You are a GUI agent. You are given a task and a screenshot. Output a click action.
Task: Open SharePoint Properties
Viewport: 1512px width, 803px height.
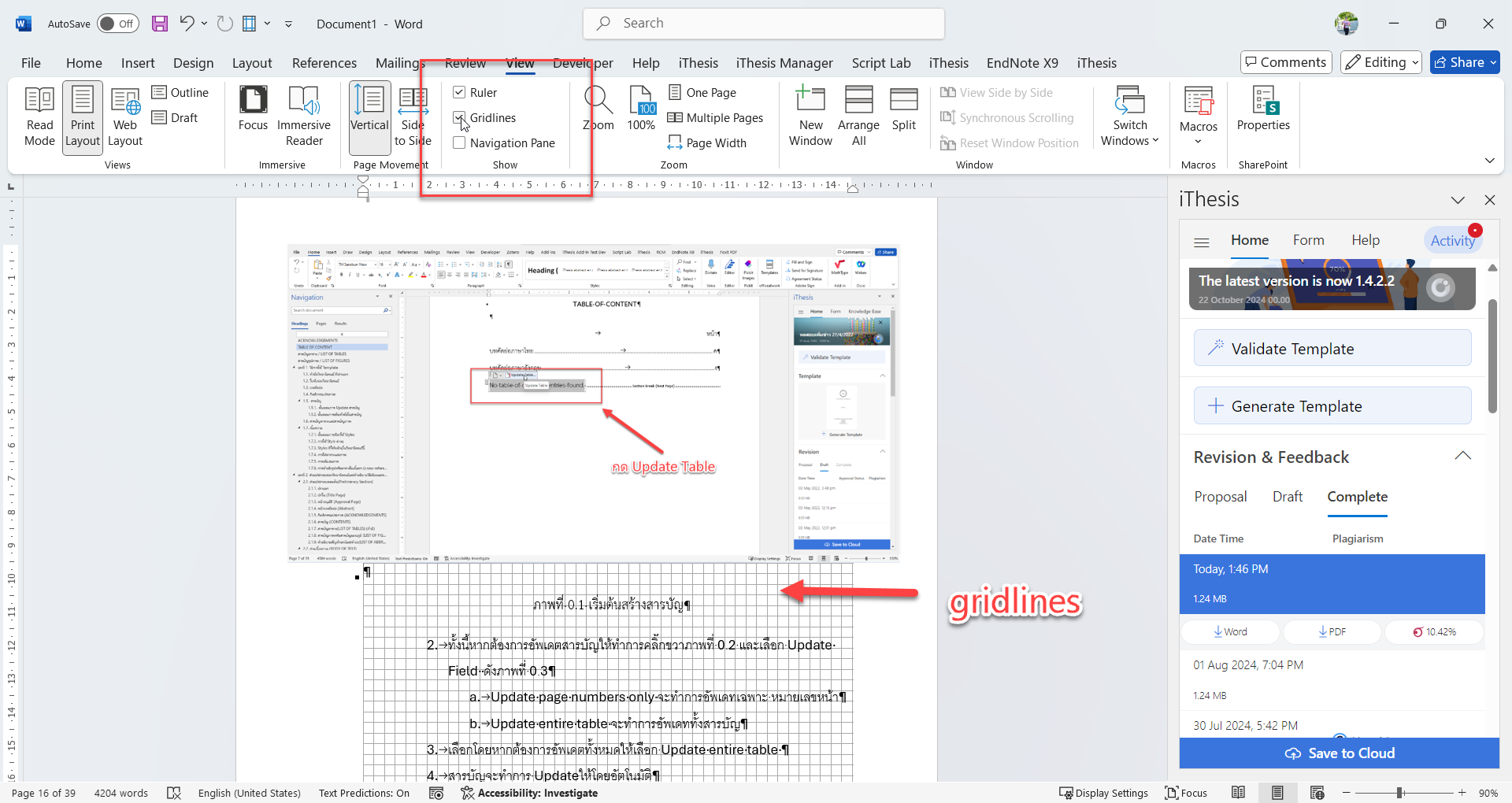pos(1263,109)
